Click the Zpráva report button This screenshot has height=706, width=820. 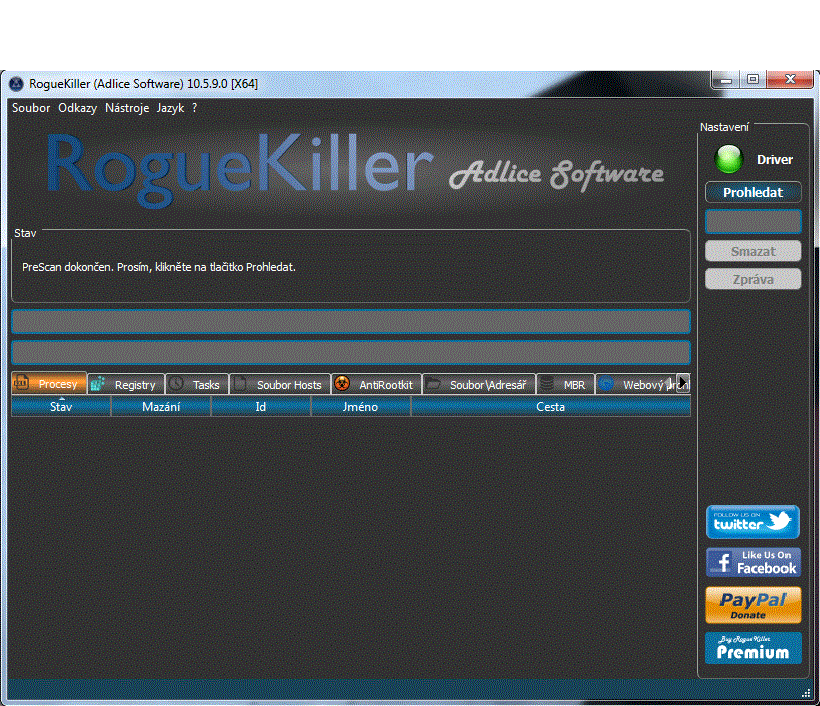tap(753, 279)
